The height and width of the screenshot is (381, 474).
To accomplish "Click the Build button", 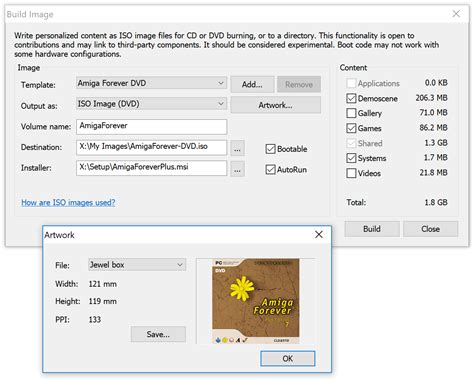I will (x=372, y=229).
